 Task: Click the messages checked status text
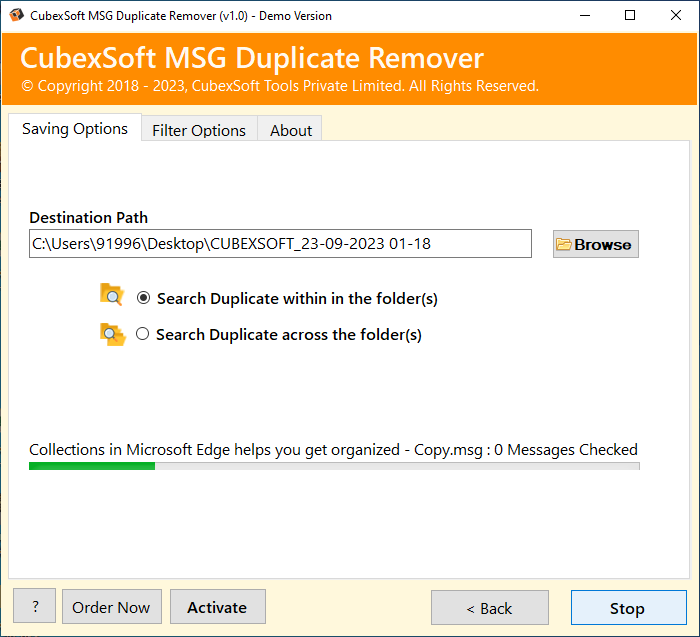[x=333, y=450]
